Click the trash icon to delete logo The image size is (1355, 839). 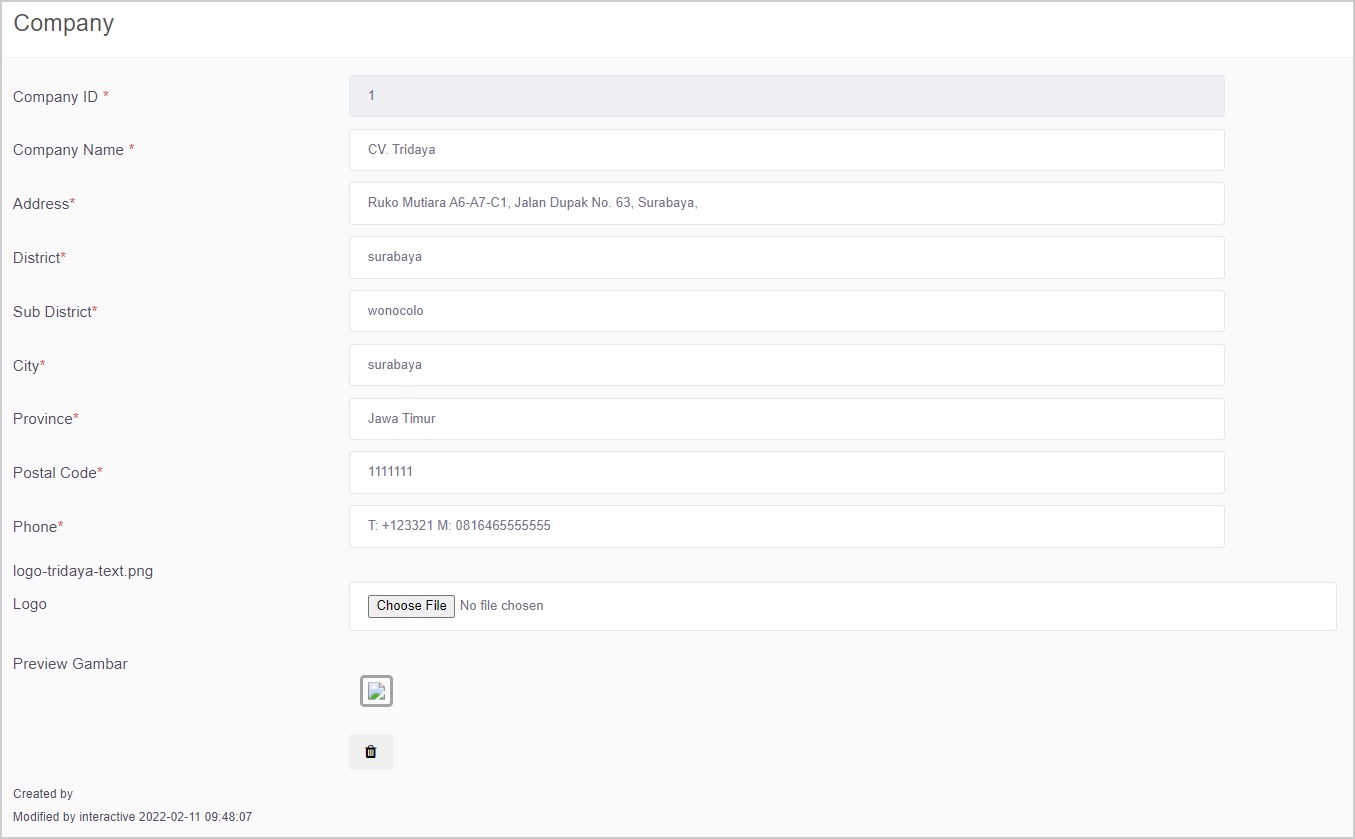coord(370,752)
